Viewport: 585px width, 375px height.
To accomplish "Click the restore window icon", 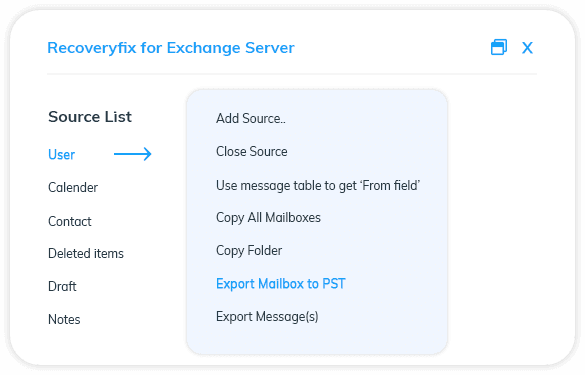I will point(498,47).
